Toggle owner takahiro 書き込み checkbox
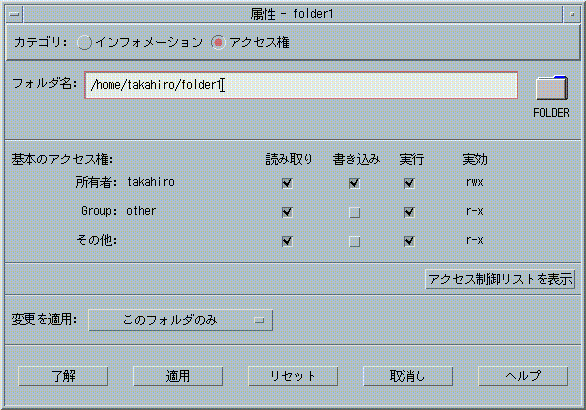This screenshot has height=410, width=586. point(354,183)
